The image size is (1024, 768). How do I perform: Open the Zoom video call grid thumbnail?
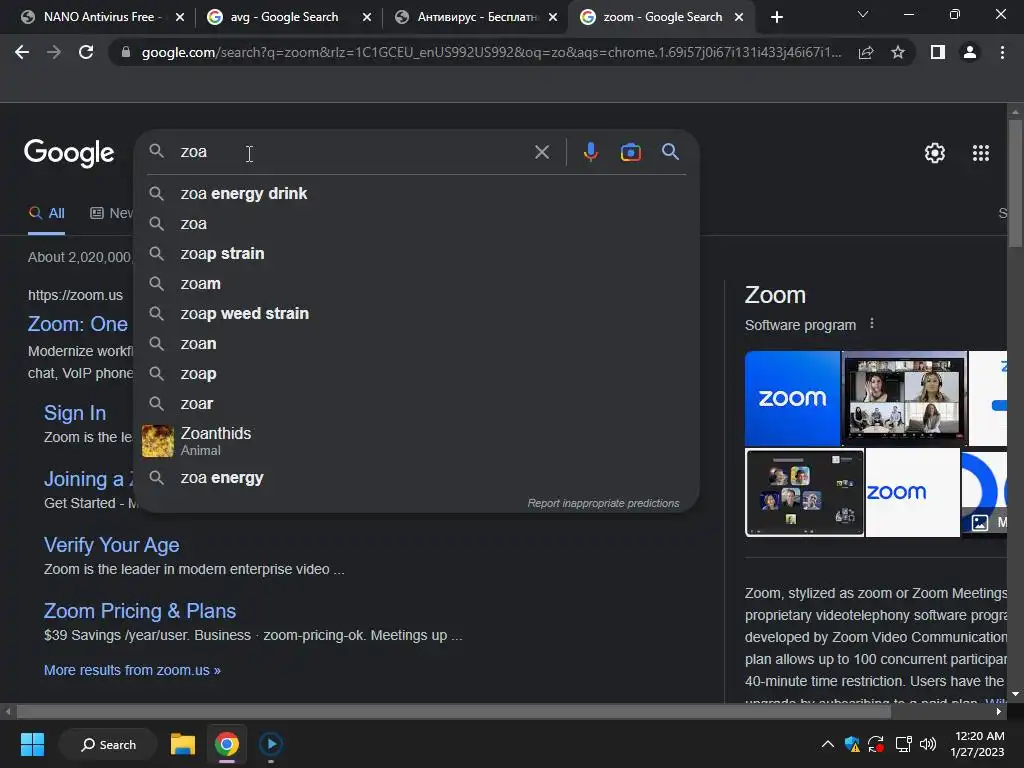[904, 398]
